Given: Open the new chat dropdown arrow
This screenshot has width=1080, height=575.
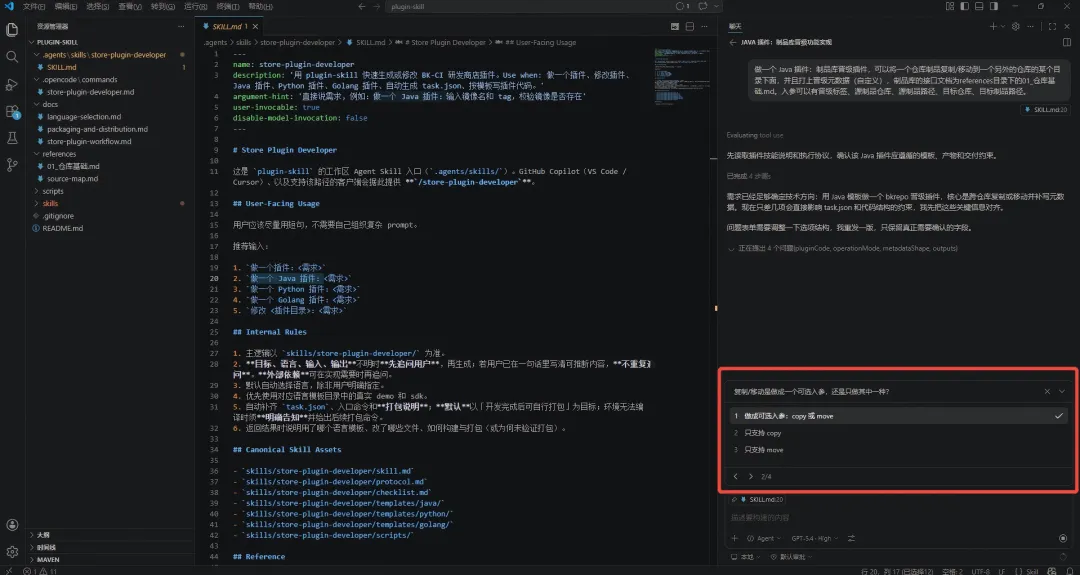Looking at the screenshot, I should 1002,27.
